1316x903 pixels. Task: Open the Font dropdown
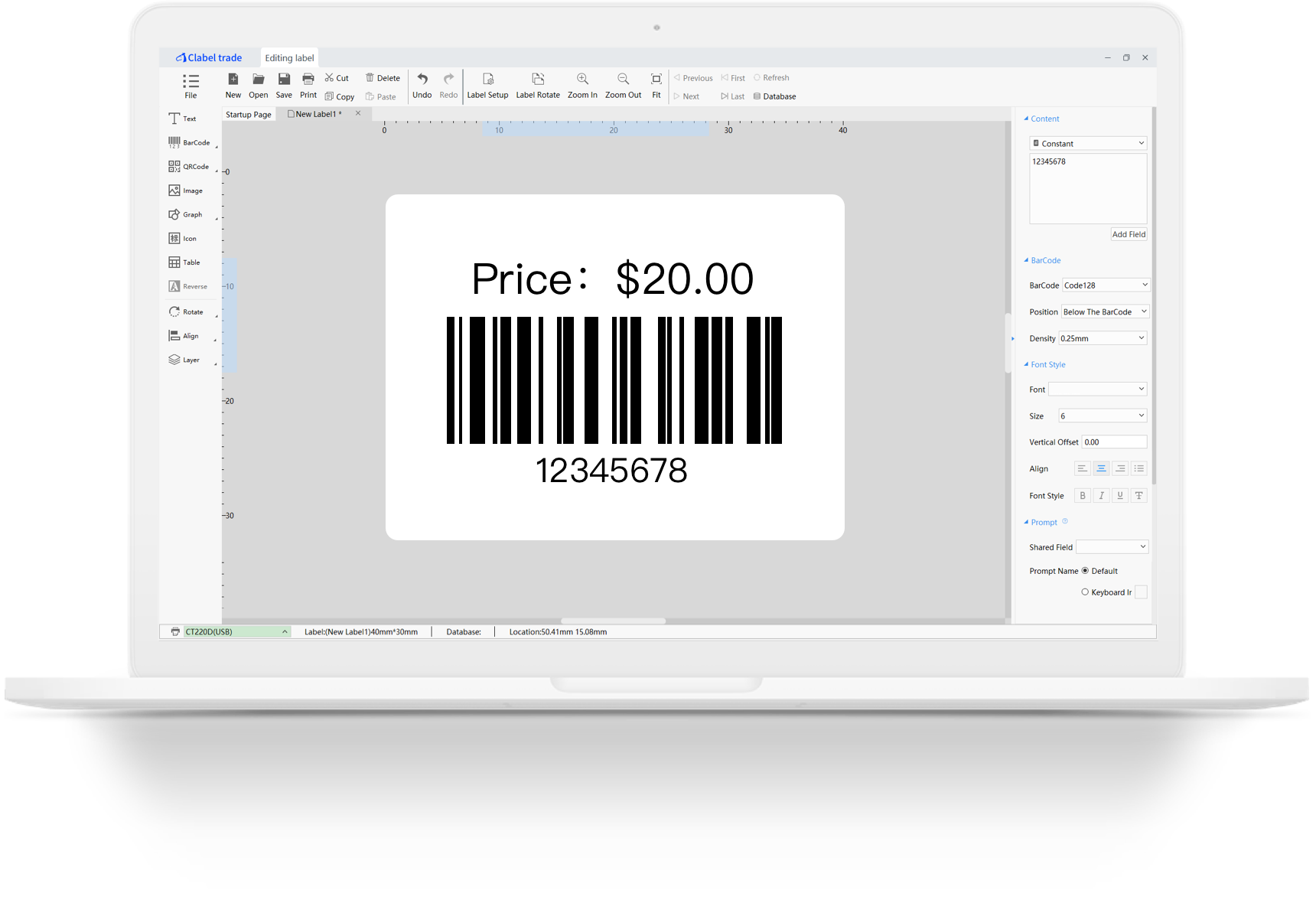pos(1097,389)
